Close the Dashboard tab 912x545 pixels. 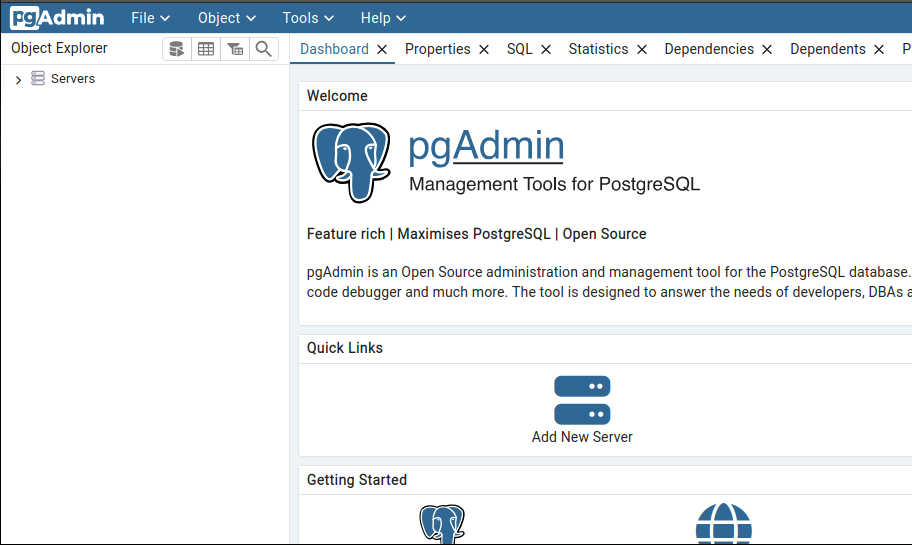(382, 49)
